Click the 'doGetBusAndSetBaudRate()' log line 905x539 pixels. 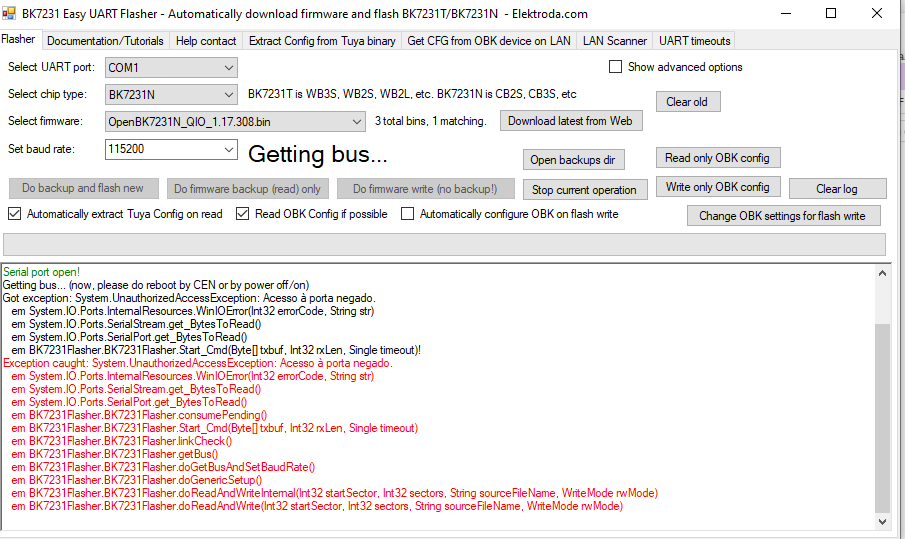coord(163,467)
